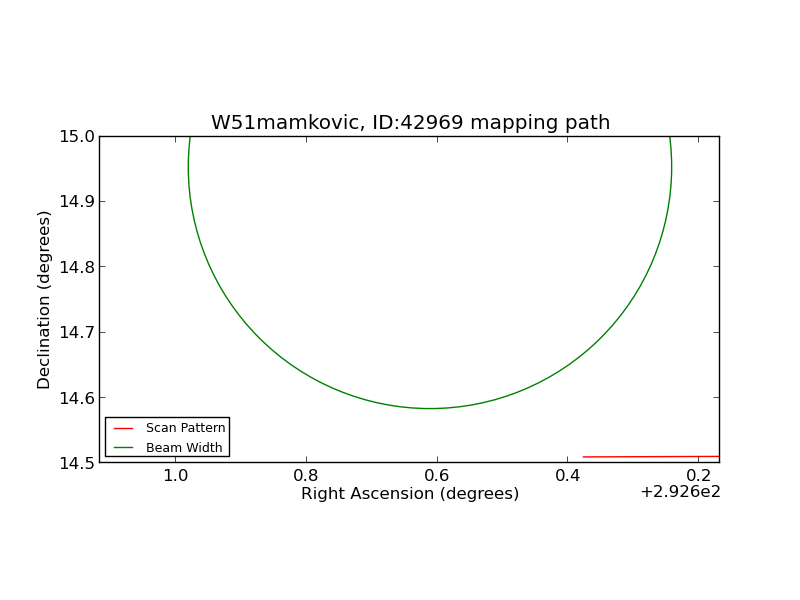
Task: Click the y-axis tick label 14.8
Action: pos(77,267)
